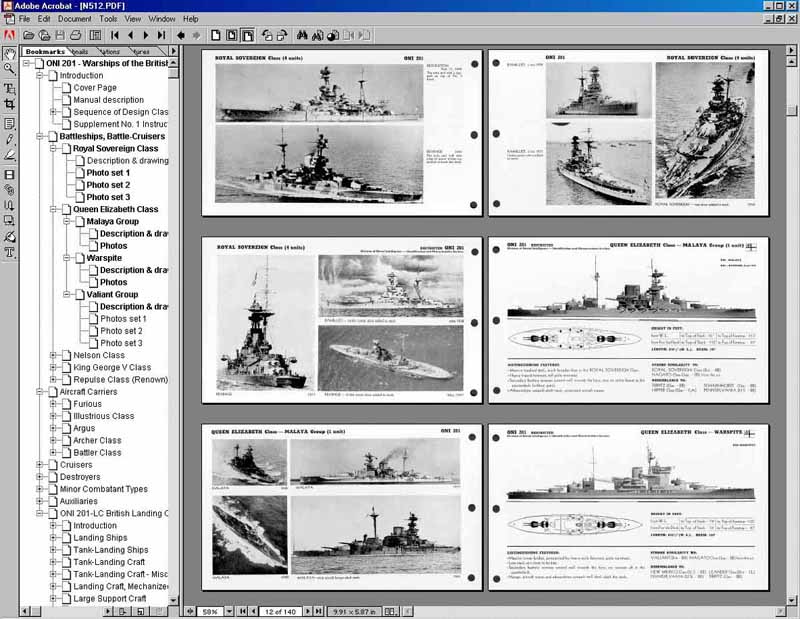Viewport: 800px width, 619px height.
Task: Select the Link tool (chain icon)
Action: click(9, 190)
